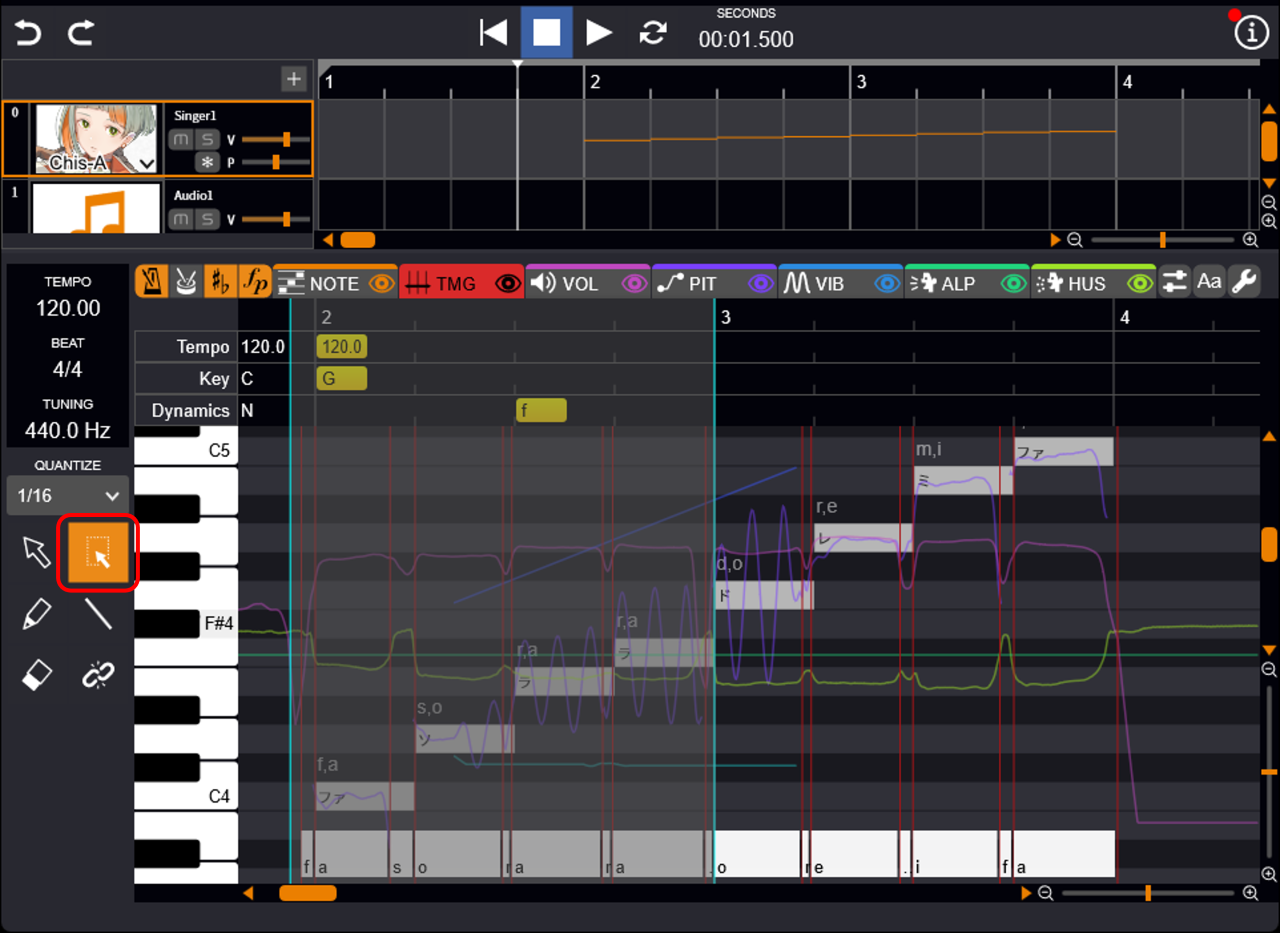Hide the PIT curve with eye
The width and height of the screenshot is (1280, 933).
(761, 284)
